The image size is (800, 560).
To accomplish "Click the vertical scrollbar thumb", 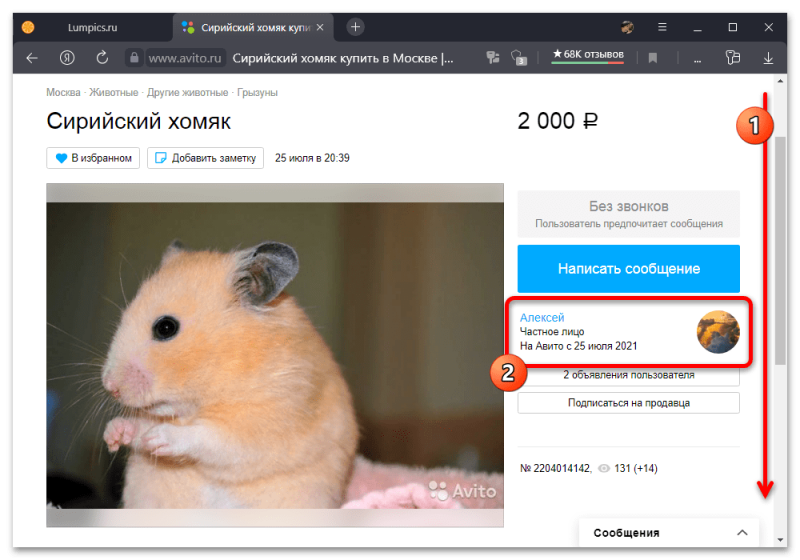I will point(780,250).
